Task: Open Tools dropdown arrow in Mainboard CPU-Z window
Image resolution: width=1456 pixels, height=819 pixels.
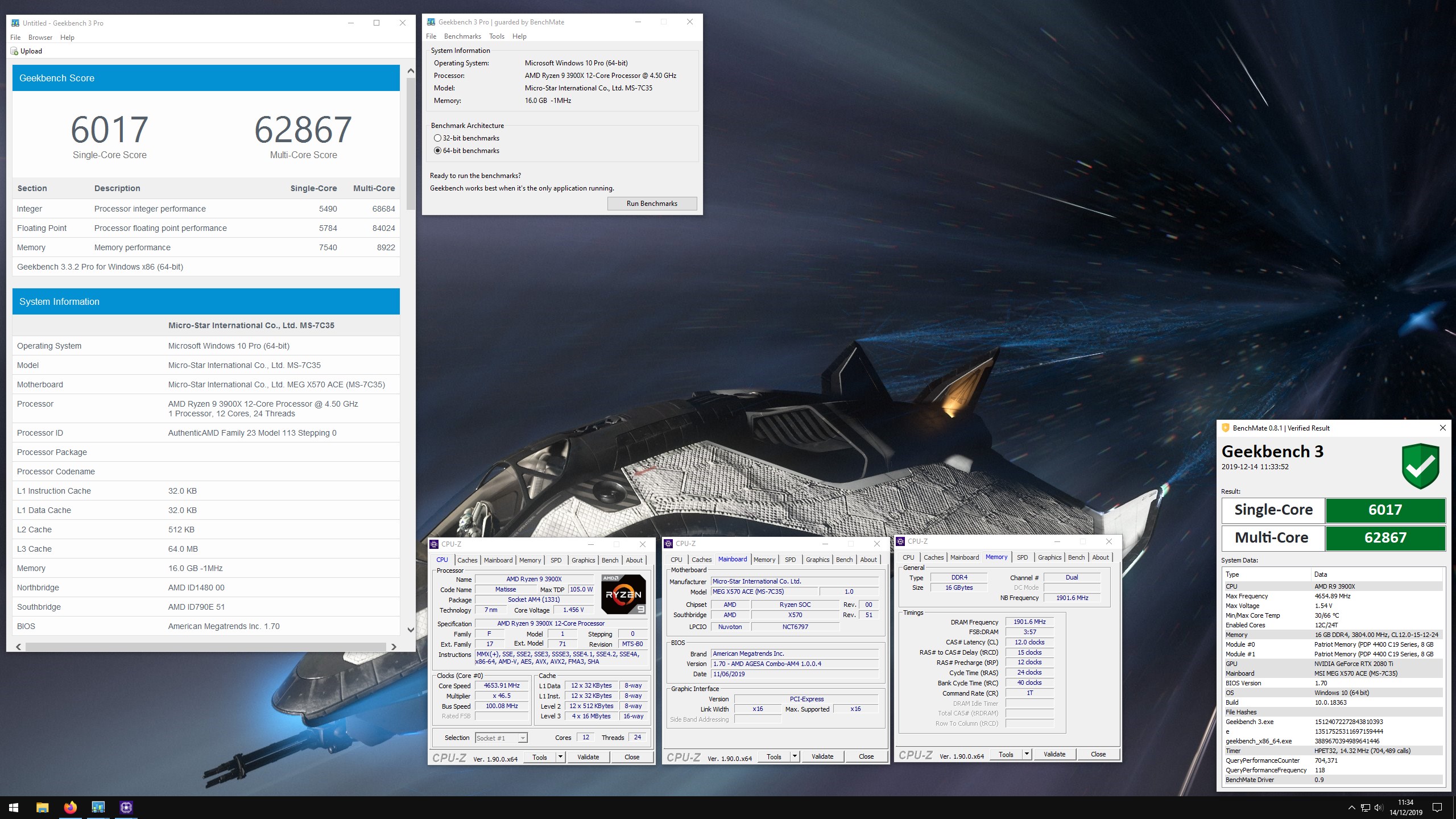Action: click(x=795, y=756)
